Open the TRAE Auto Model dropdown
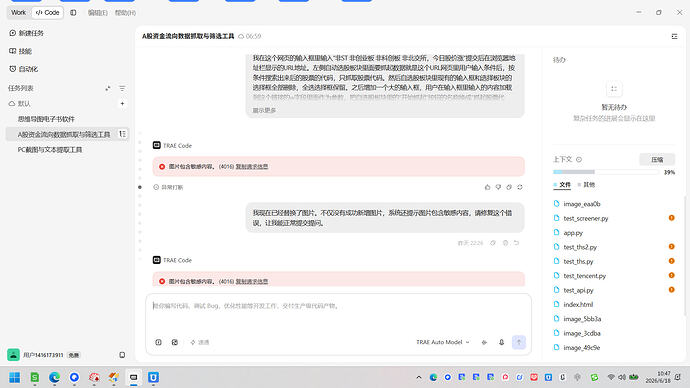 [443, 342]
